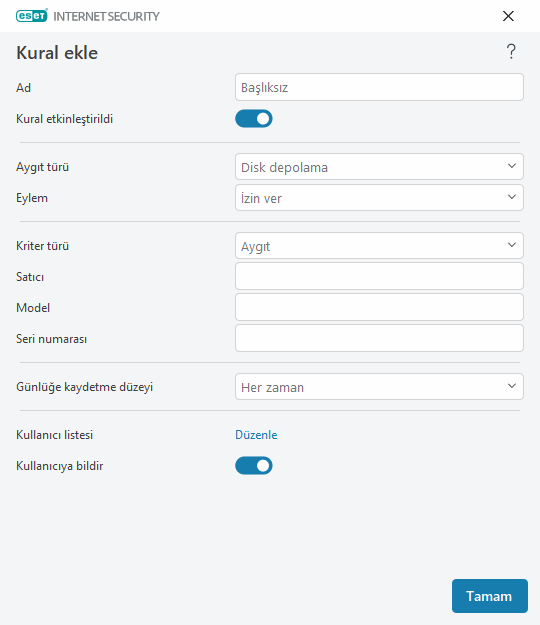Confirm with the Tamam button
This screenshot has width=540, height=625.
tap(490, 596)
